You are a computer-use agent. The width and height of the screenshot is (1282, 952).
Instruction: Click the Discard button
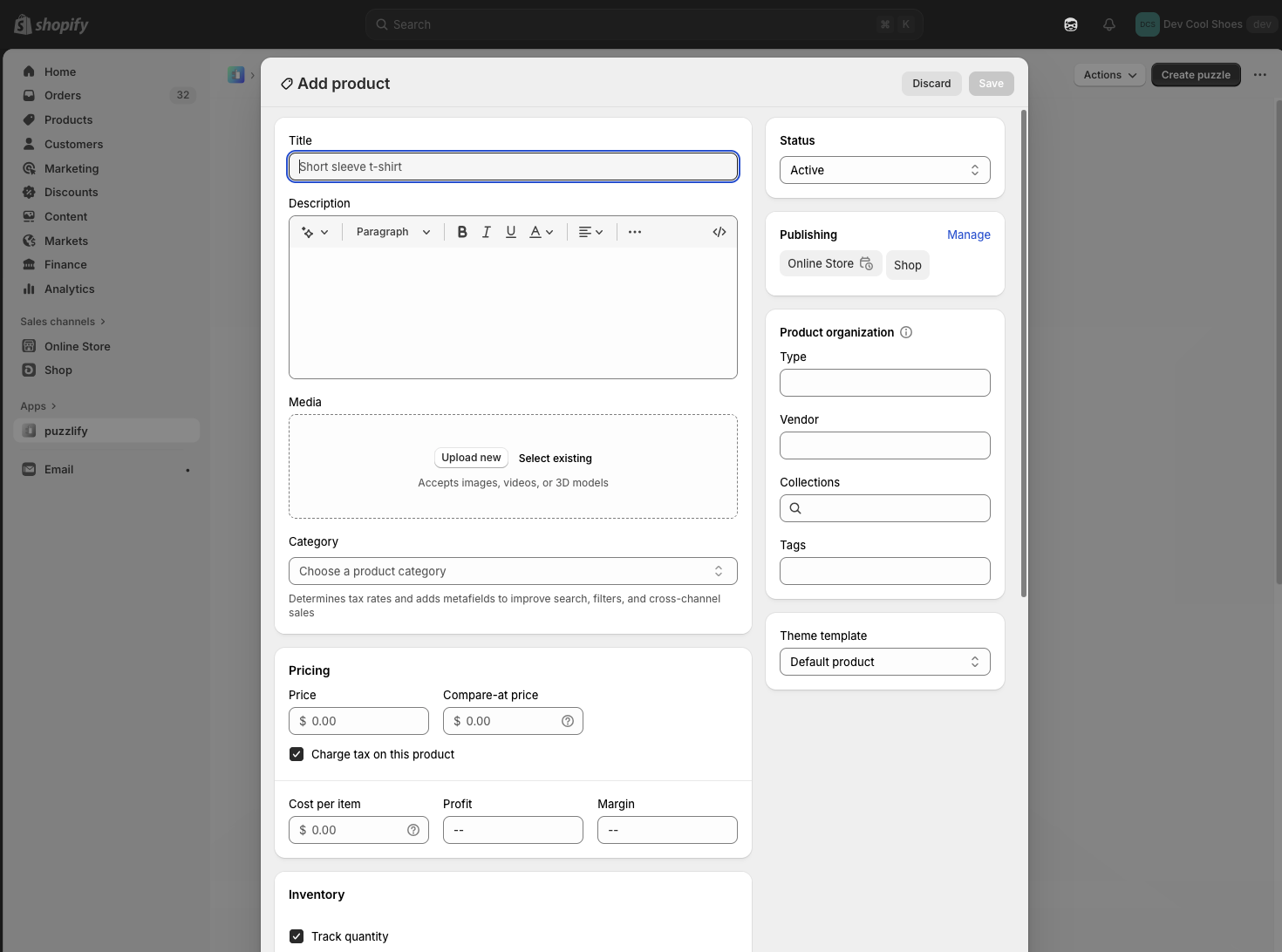click(931, 84)
